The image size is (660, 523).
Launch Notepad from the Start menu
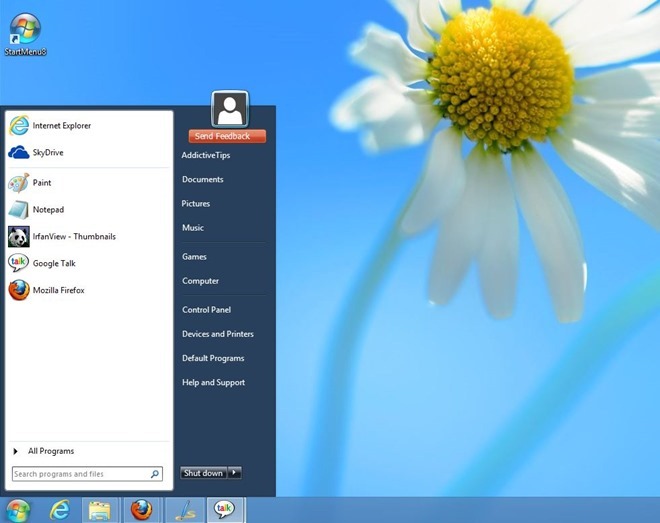pos(47,210)
